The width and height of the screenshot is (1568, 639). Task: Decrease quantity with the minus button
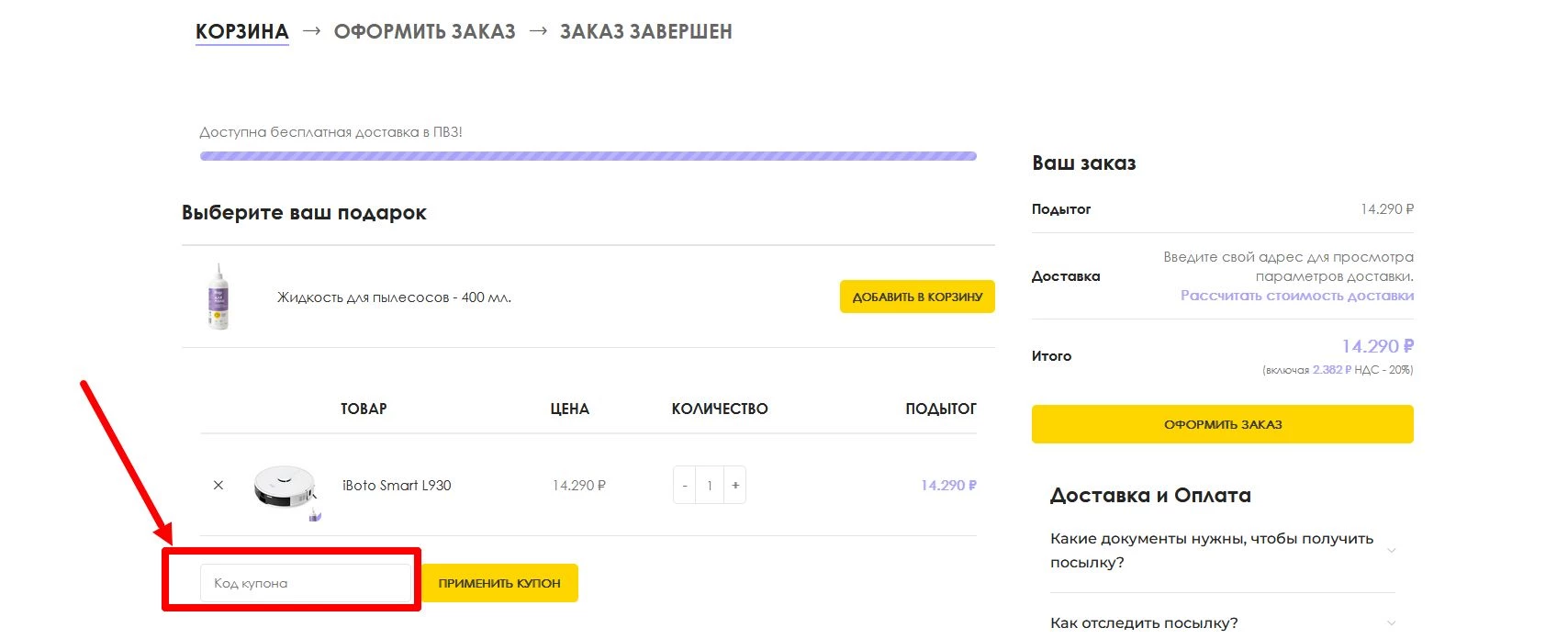tap(685, 486)
